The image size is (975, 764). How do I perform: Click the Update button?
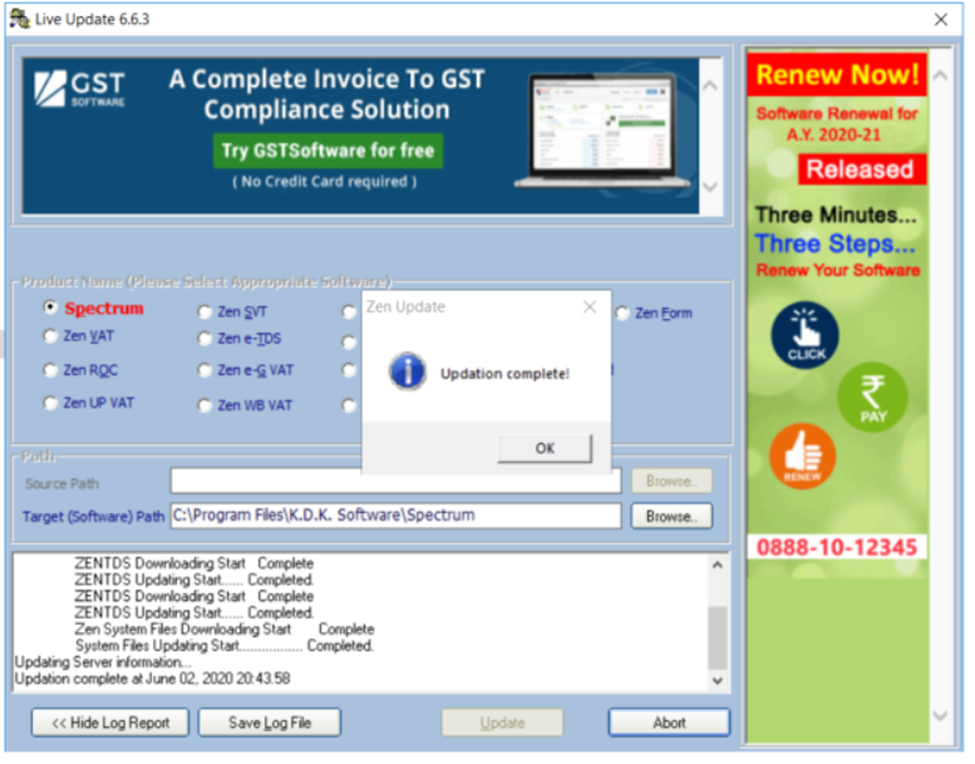[x=502, y=722]
